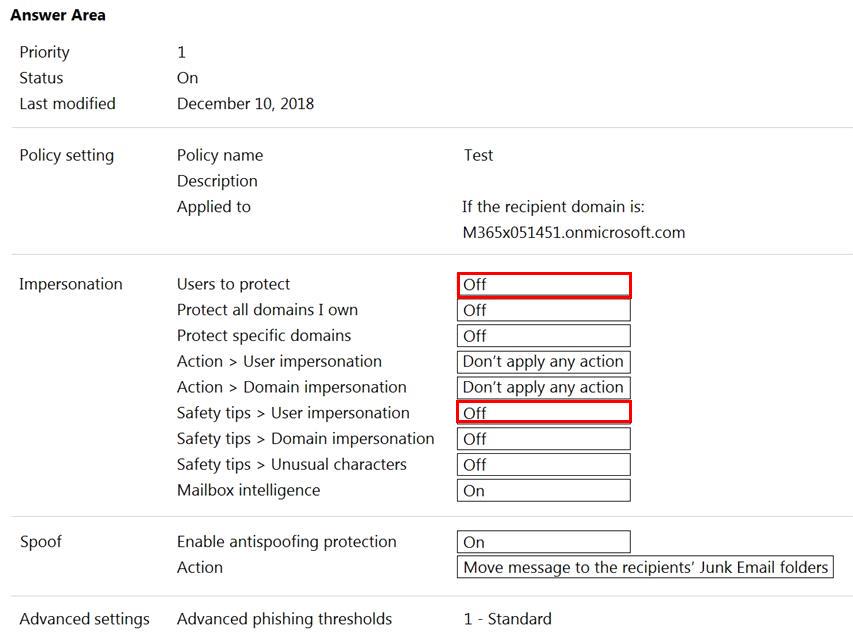Viewport: 853px width, 635px height.
Task: Select the Policy setting section label
Action: (x=66, y=156)
